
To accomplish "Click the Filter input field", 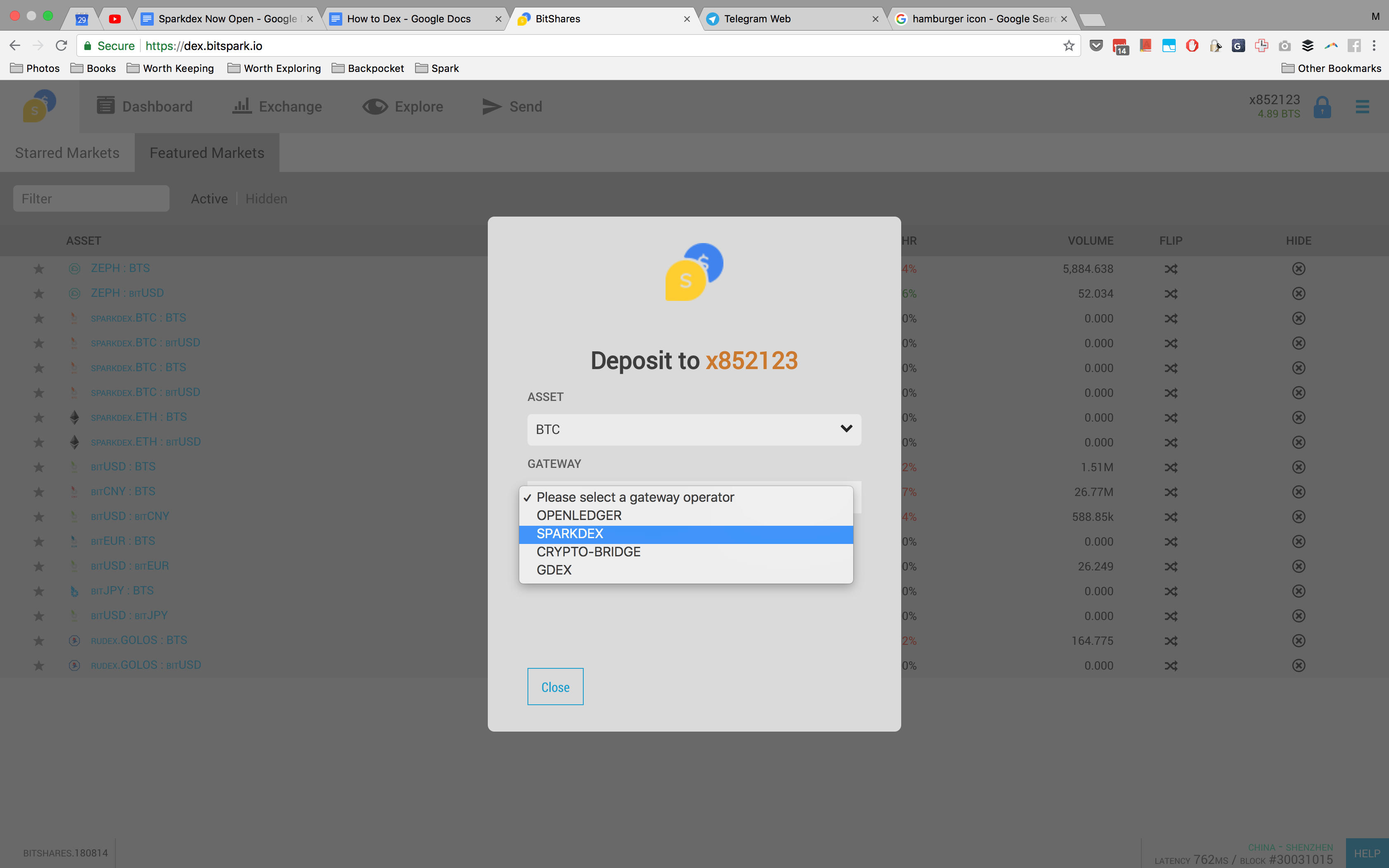I will pos(91,199).
